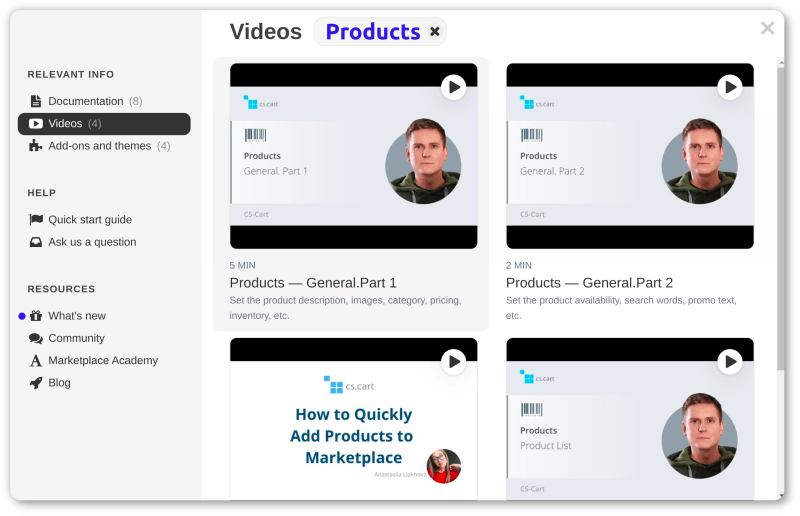800x516 pixels.
Task: Open the Marketplace Academy link
Action: point(103,361)
